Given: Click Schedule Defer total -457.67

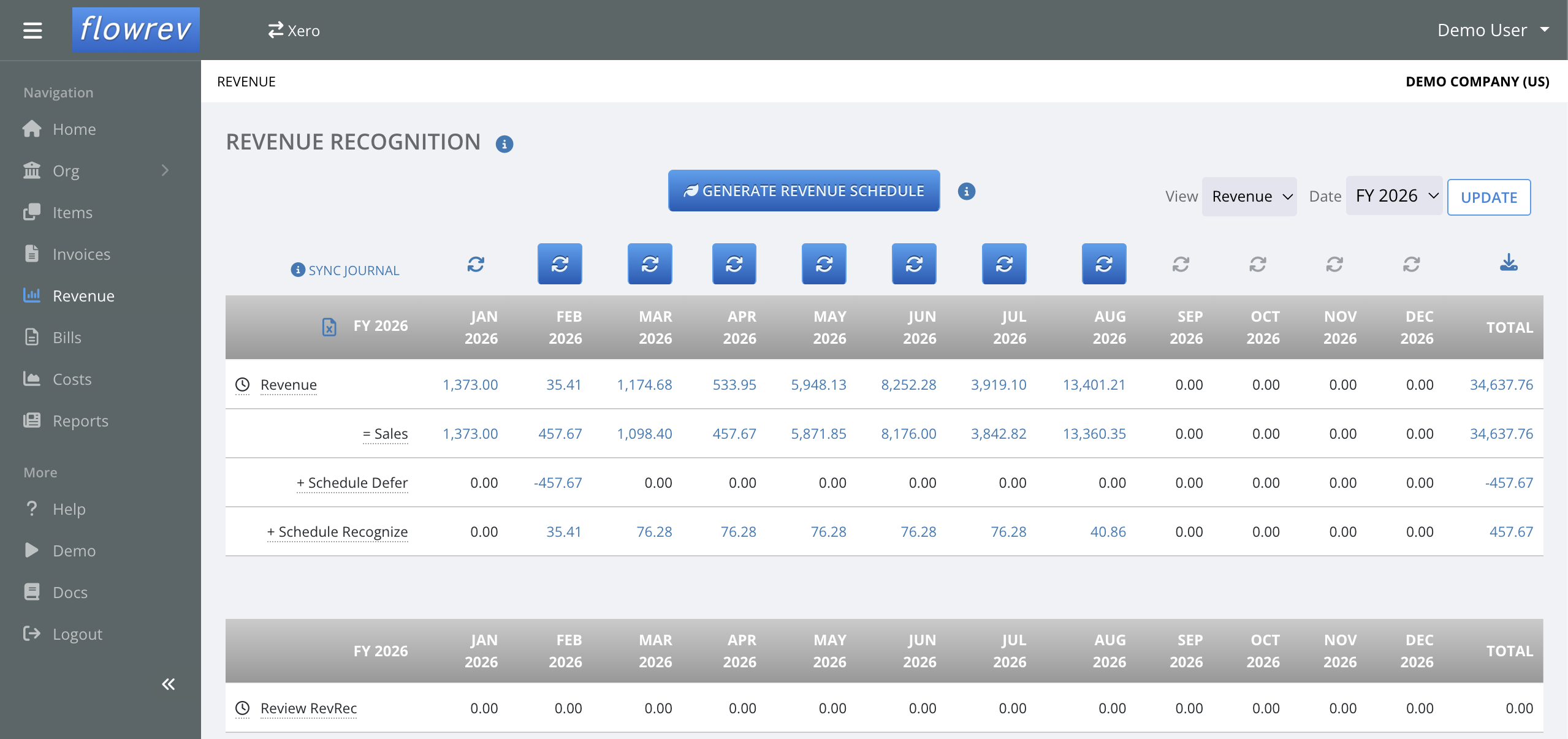Looking at the screenshot, I should [x=1509, y=483].
